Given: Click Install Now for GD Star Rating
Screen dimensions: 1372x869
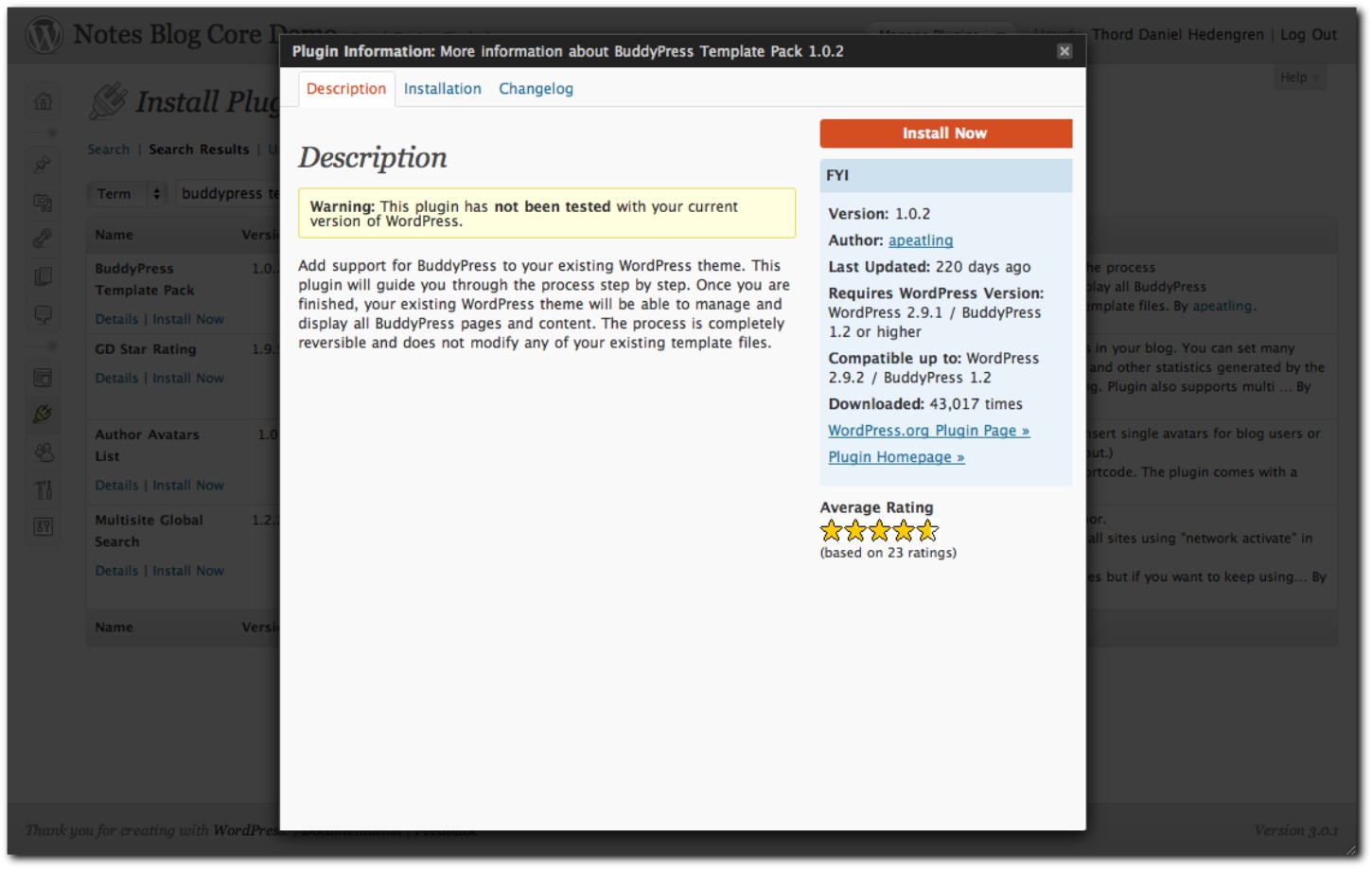Looking at the screenshot, I should pyautogui.click(x=188, y=379).
